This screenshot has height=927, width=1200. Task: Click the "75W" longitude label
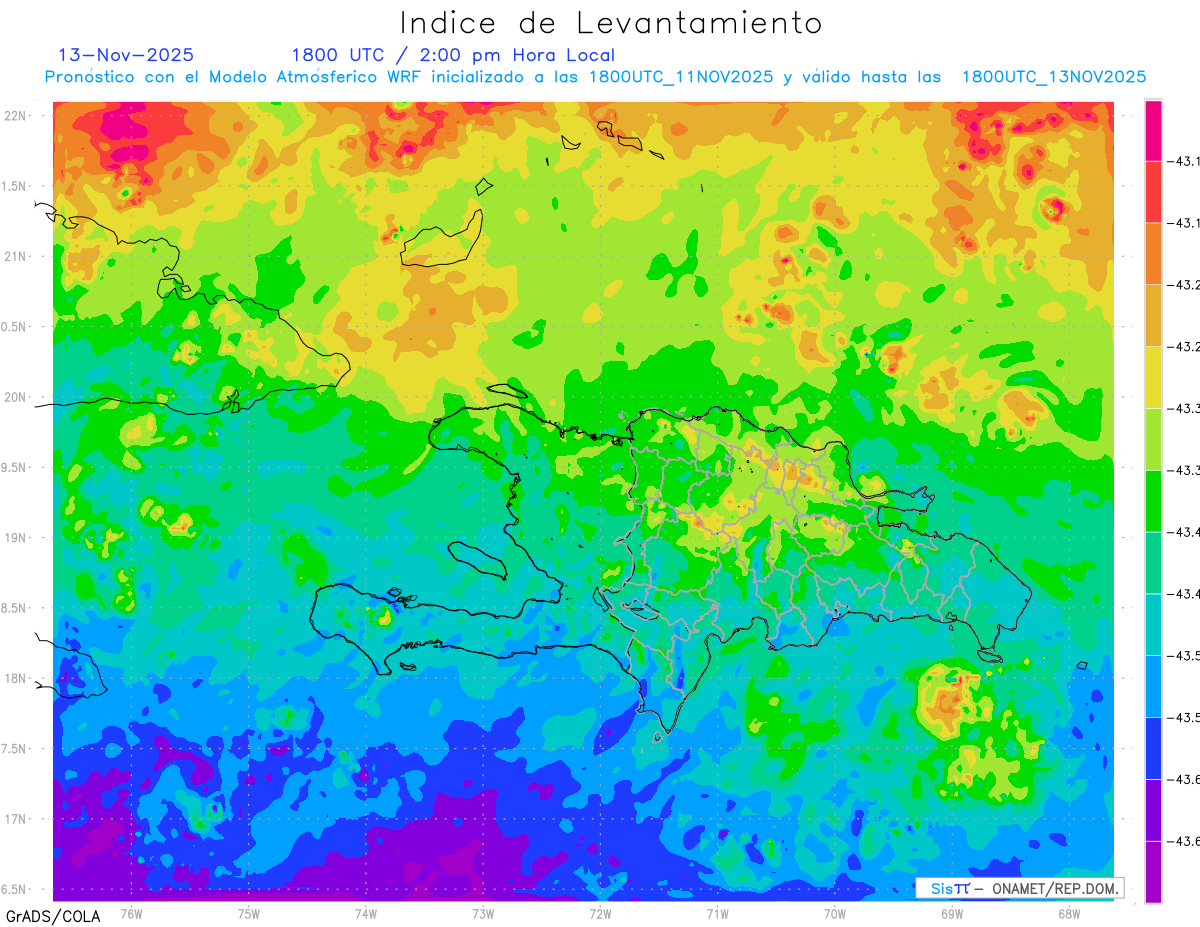[249, 913]
